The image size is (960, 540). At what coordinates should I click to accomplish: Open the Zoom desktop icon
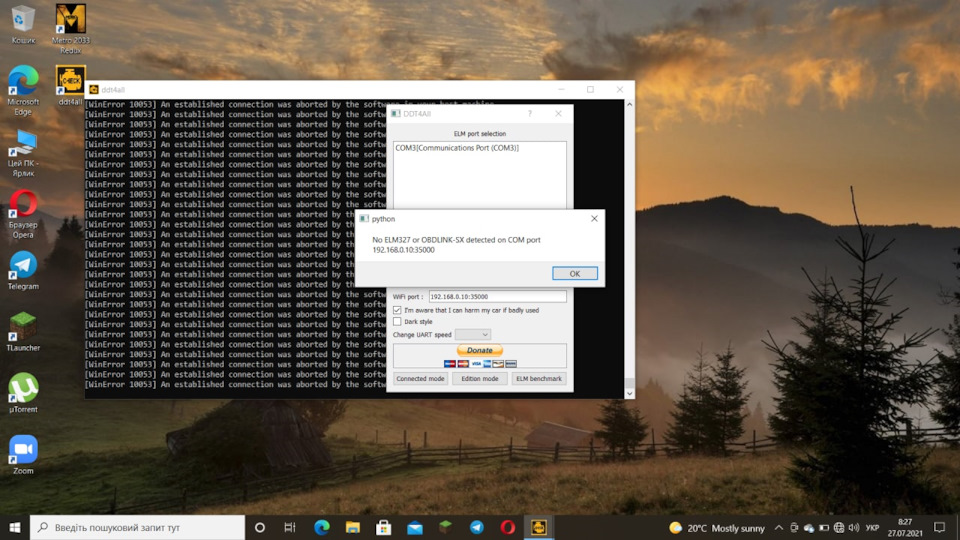pos(23,452)
